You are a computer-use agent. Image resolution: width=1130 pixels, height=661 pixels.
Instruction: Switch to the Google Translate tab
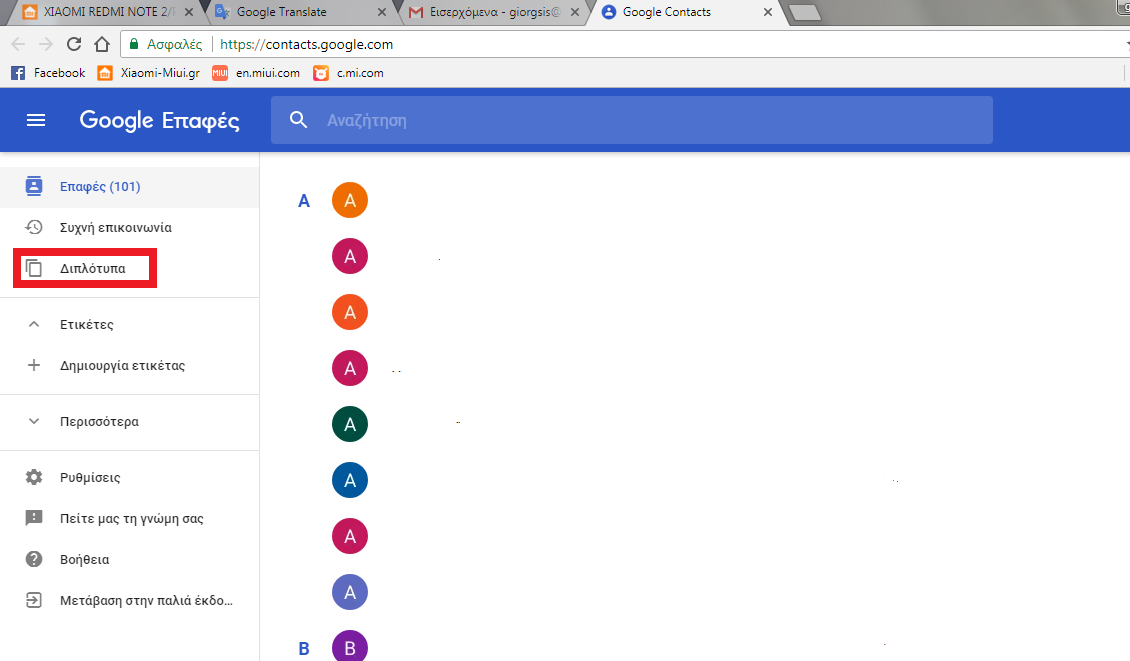(299, 12)
